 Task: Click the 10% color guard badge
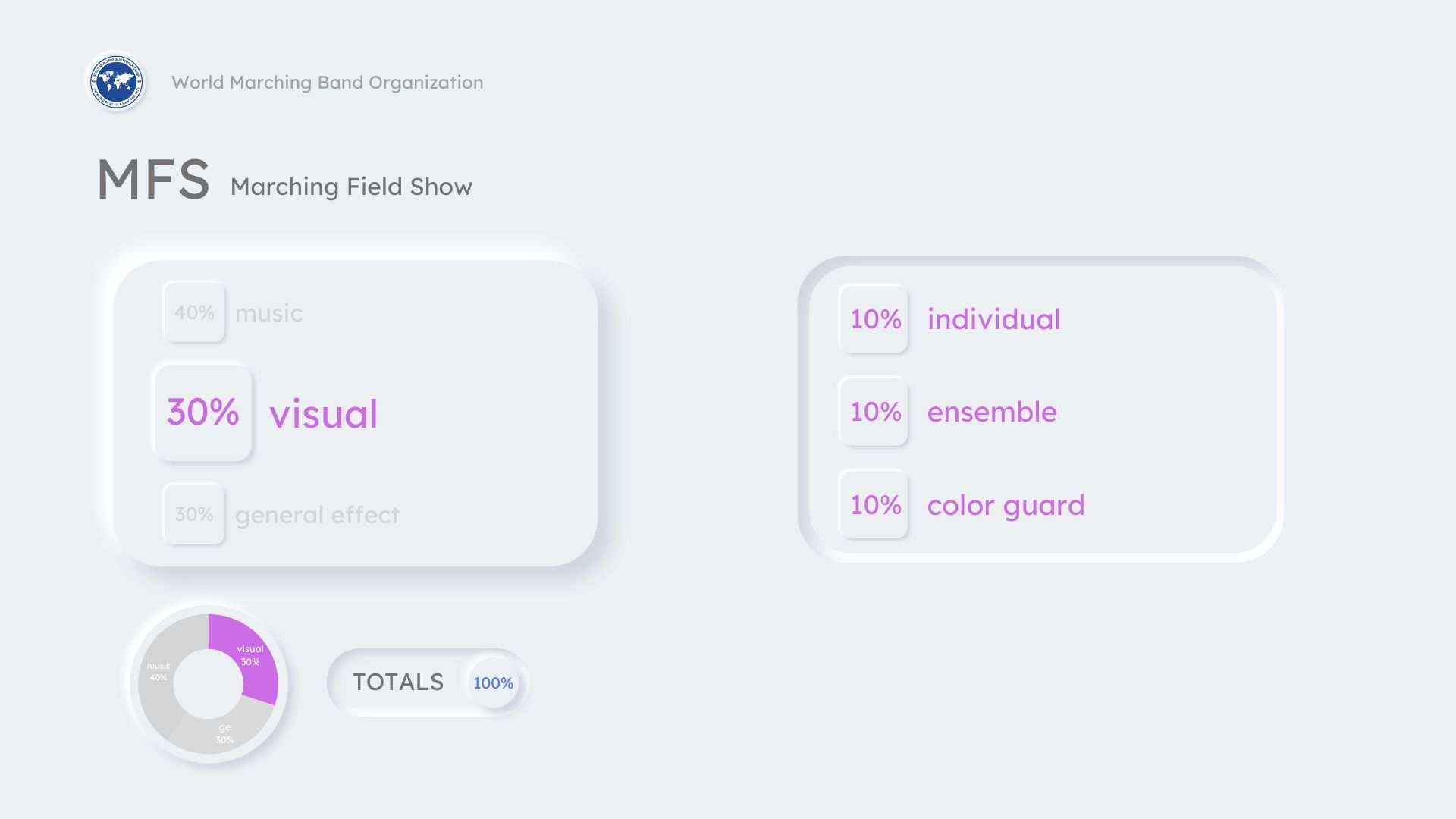pos(874,505)
